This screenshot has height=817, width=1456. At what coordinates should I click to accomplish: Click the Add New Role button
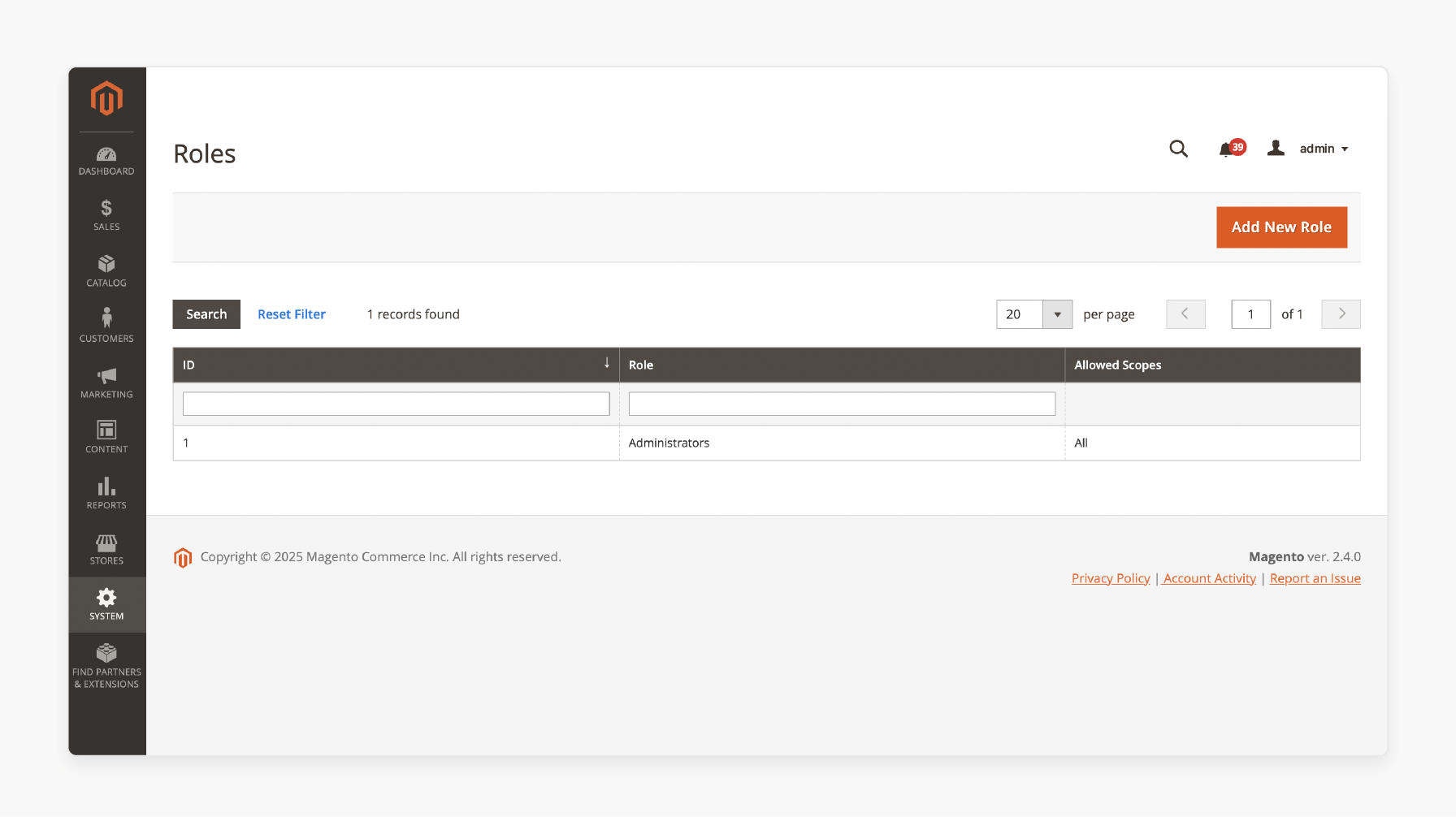[x=1281, y=227]
